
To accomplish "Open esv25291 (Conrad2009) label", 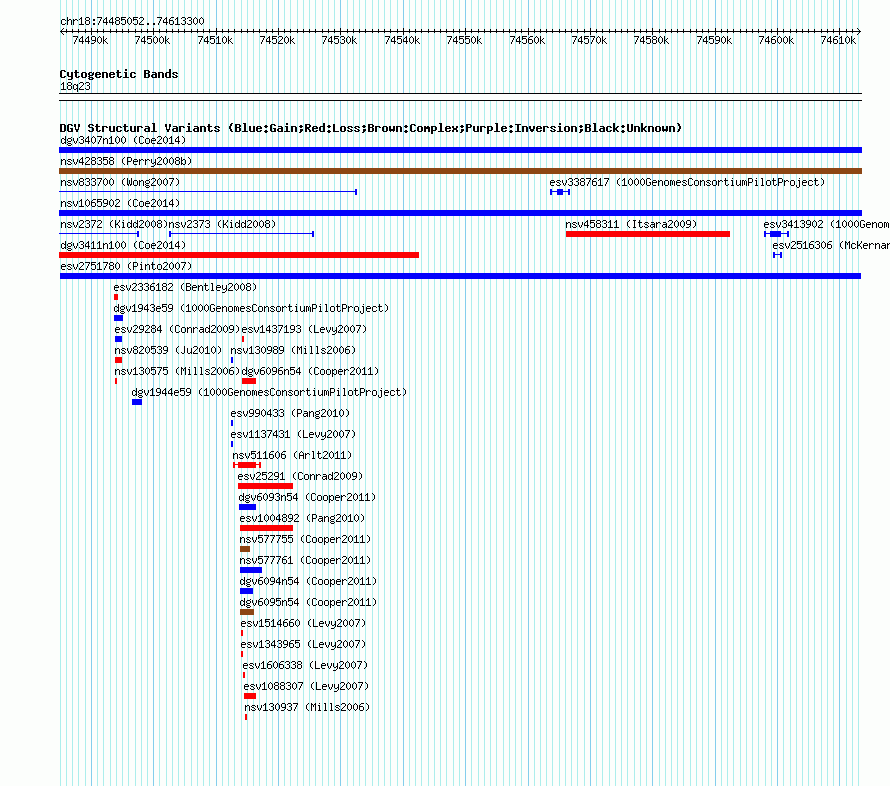I will click(300, 476).
